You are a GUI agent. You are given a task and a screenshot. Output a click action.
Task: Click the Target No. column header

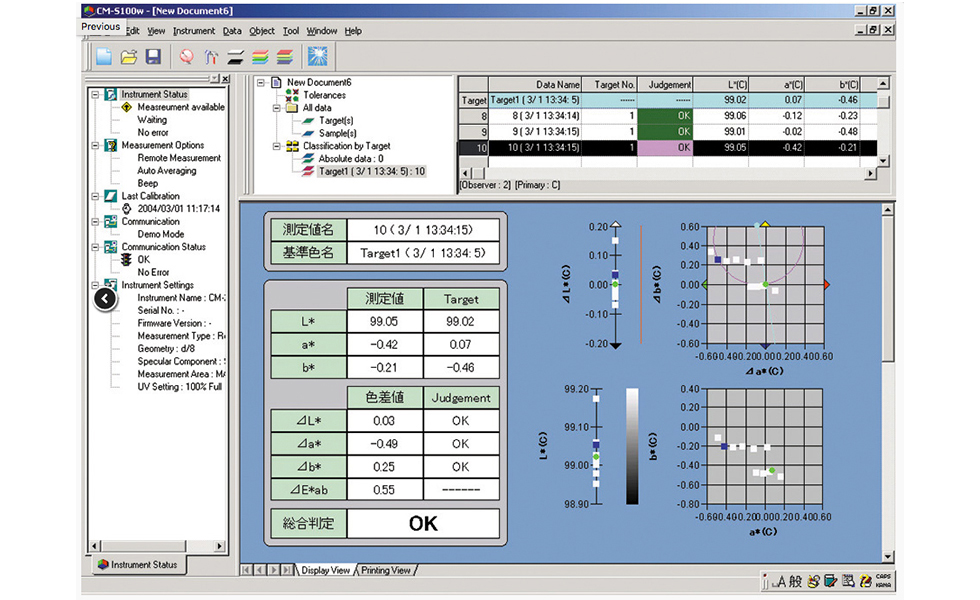[x=609, y=84]
